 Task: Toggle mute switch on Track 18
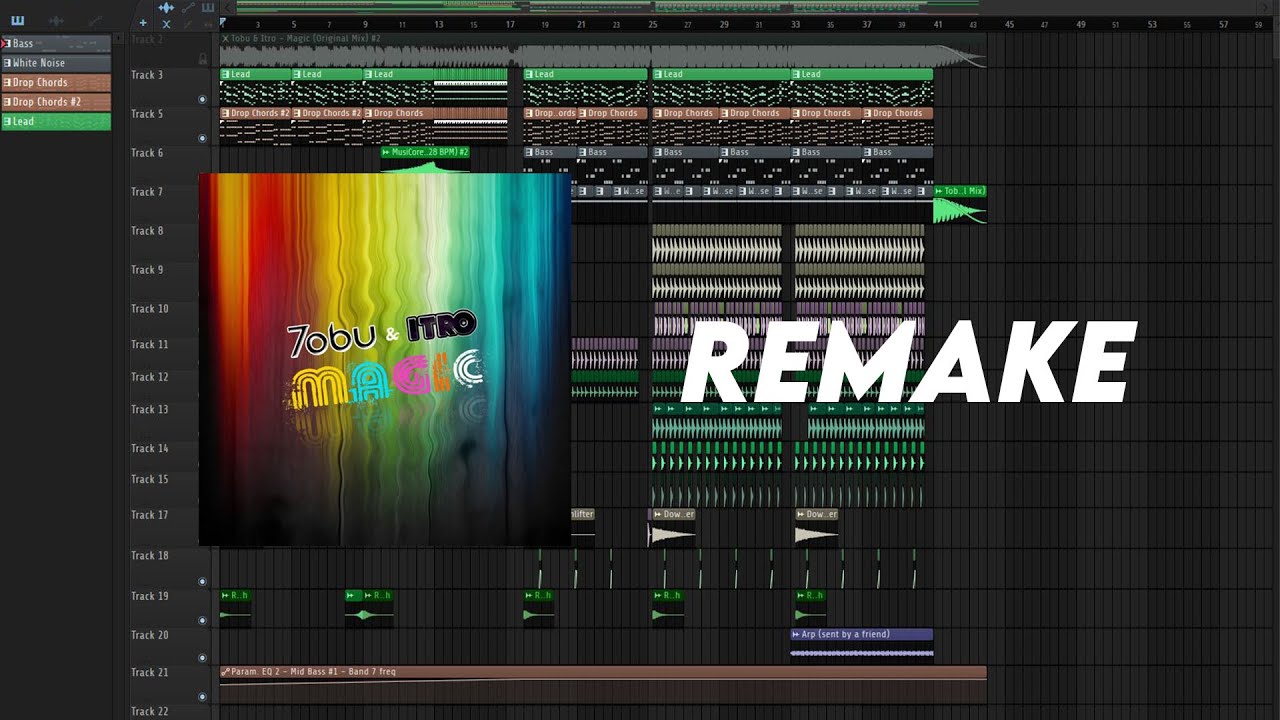tap(203, 581)
